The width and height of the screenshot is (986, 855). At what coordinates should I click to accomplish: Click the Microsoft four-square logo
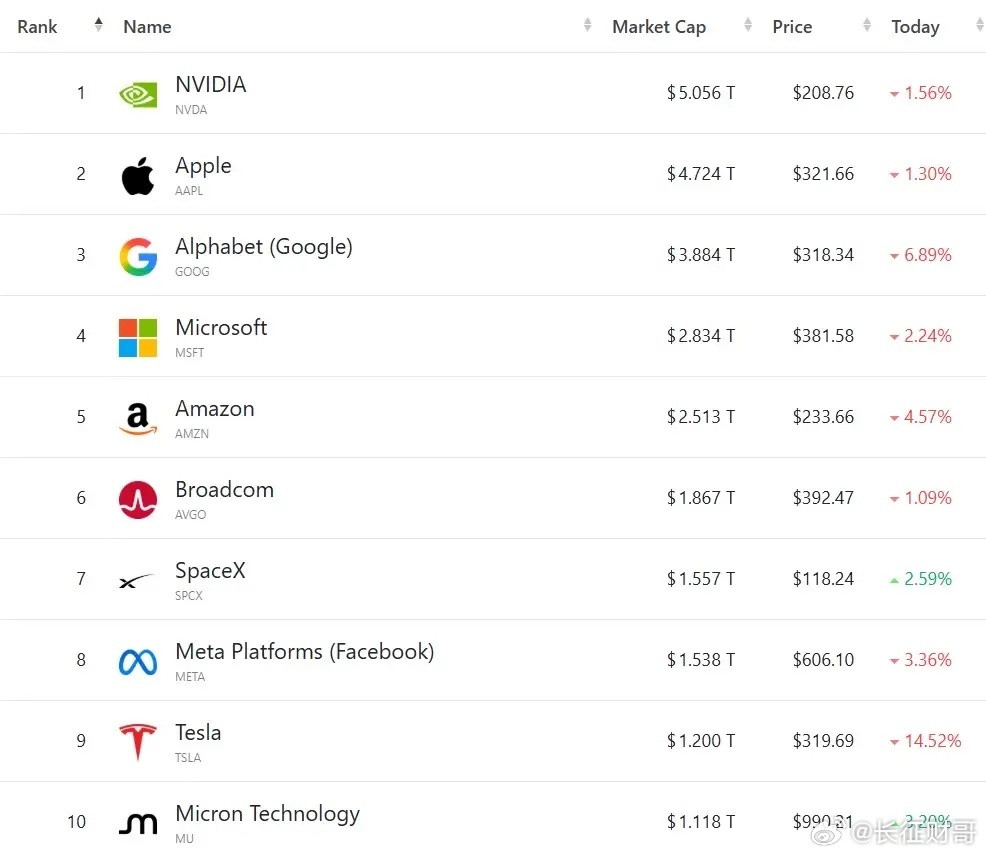point(138,338)
